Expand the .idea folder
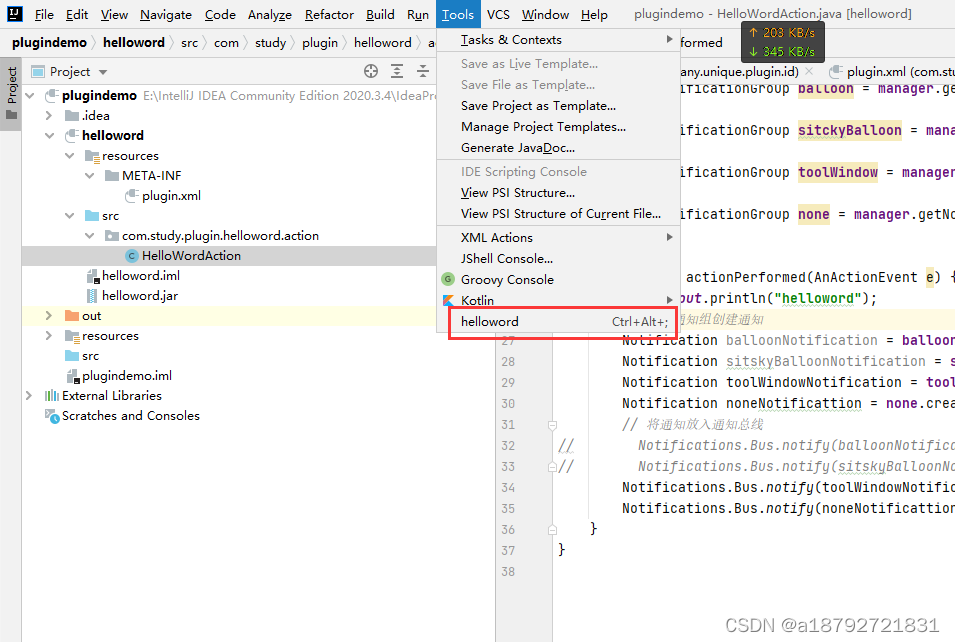Viewport: 955px width, 642px height. coord(49,116)
